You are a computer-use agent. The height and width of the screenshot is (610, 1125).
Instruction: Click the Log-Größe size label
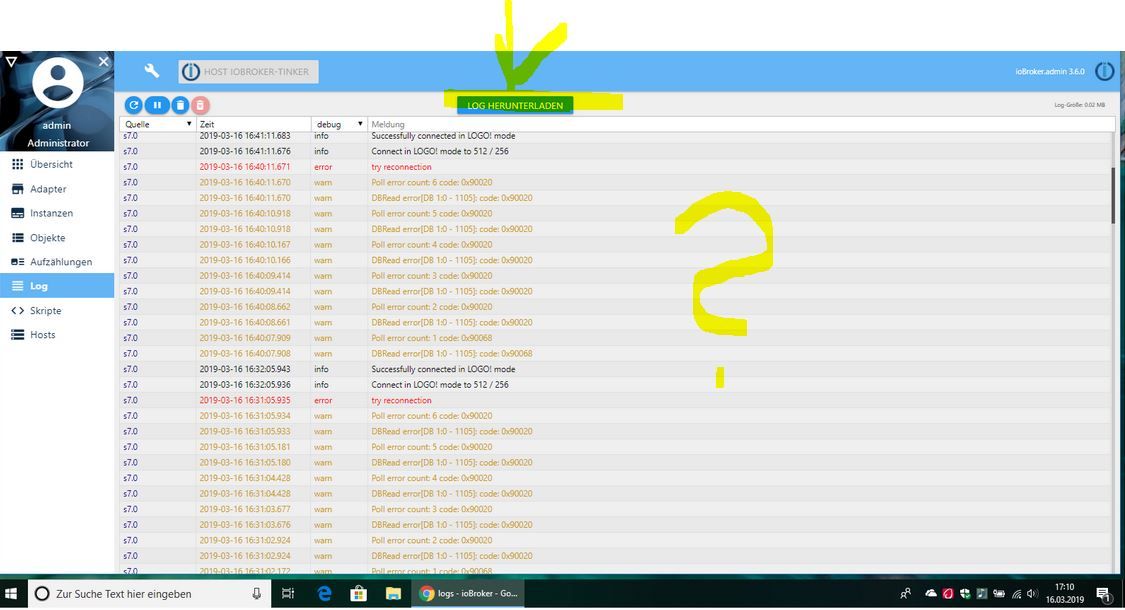1079,105
